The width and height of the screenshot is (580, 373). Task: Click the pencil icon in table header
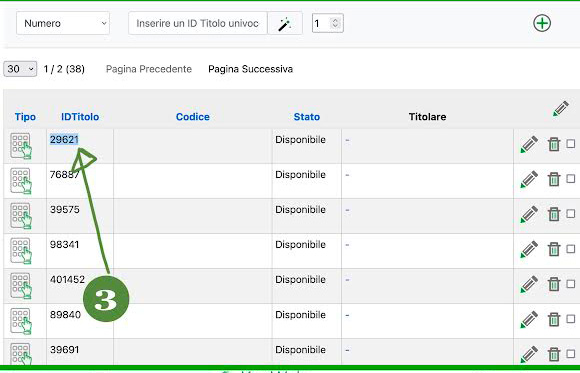[x=561, y=108]
